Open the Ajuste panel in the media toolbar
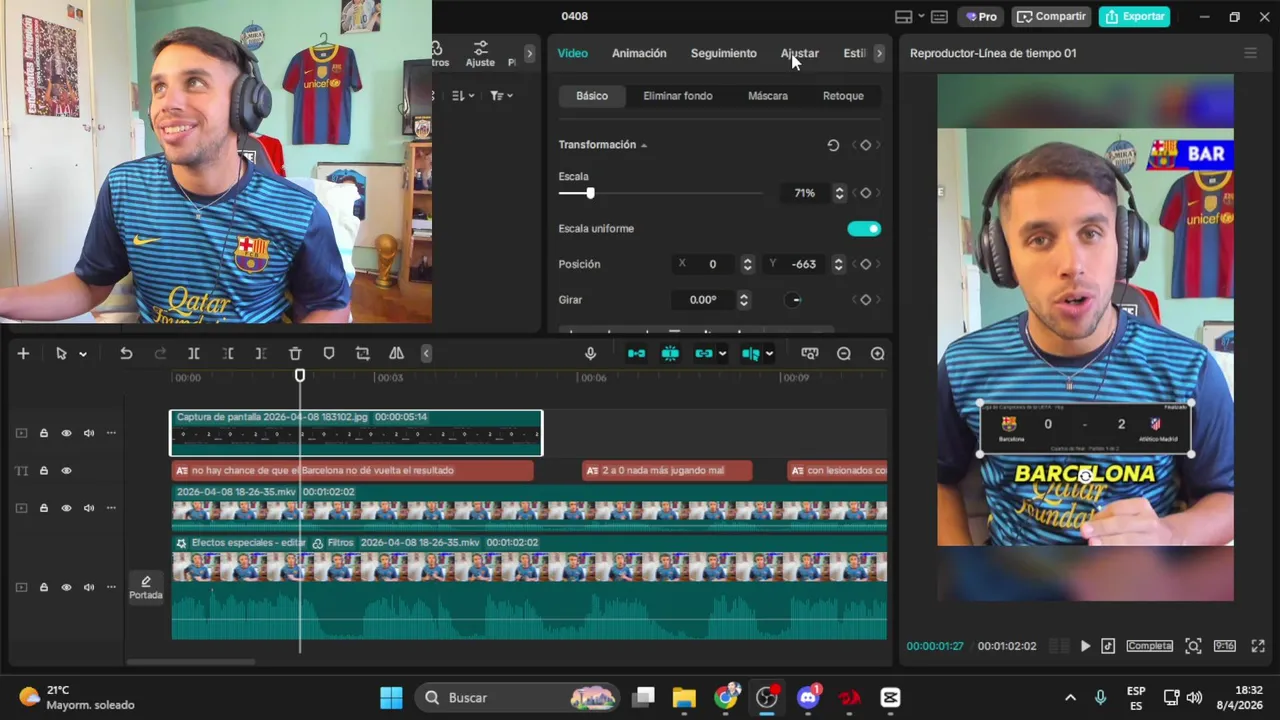 [480, 54]
